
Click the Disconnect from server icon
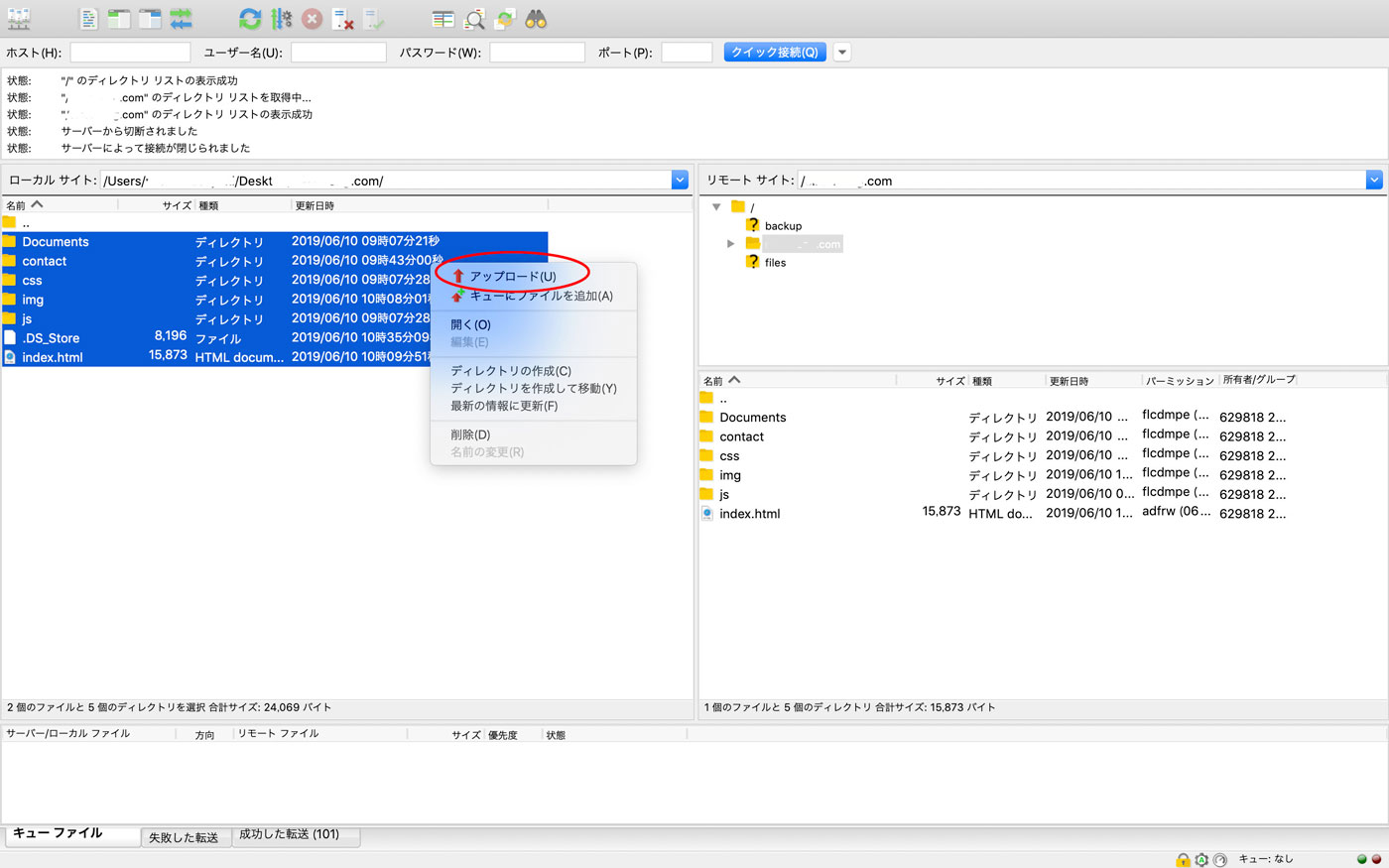point(342,19)
